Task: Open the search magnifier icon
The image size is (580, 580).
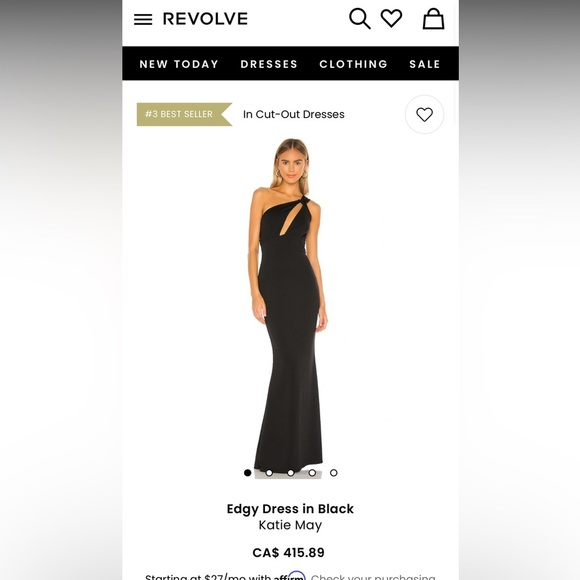Action: tap(360, 18)
